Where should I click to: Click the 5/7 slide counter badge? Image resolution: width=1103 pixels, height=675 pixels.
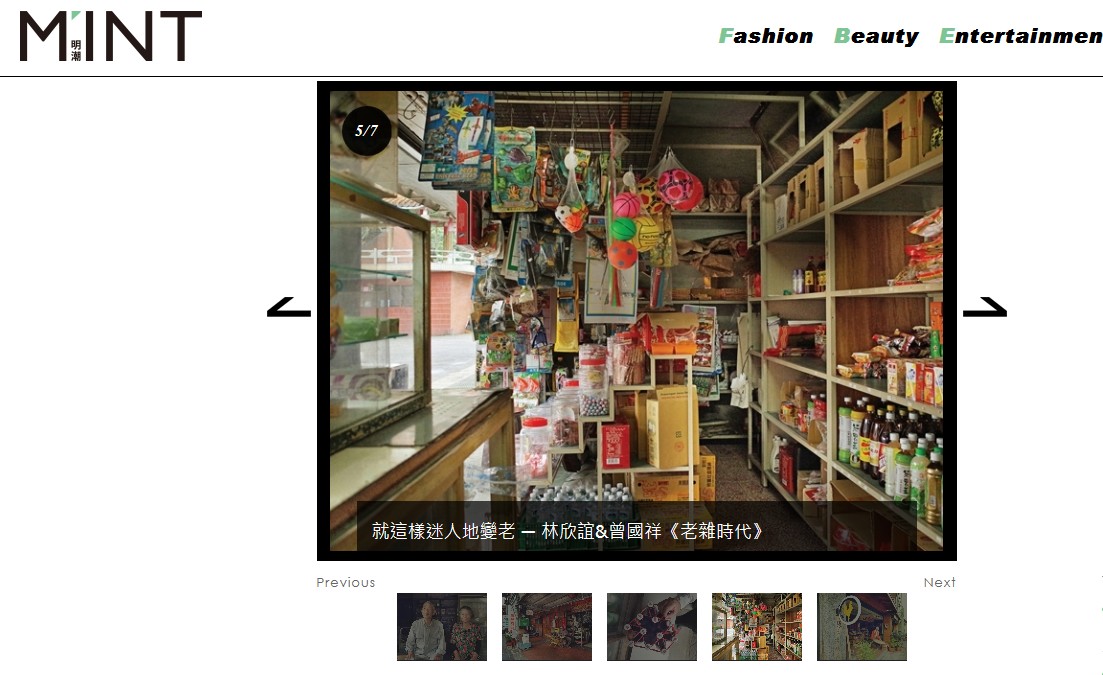click(366, 131)
